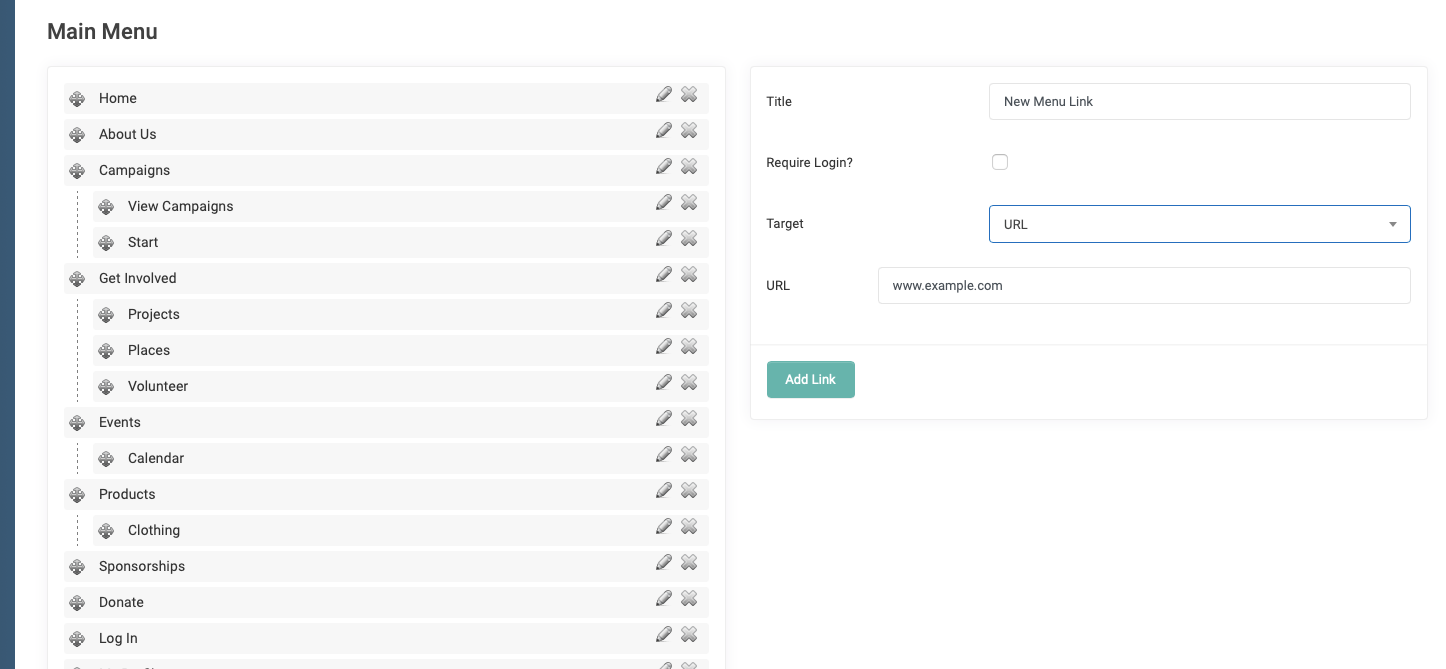The height and width of the screenshot is (669, 1446).
Task: Click the URL field showing www.example.com
Action: [1144, 285]
